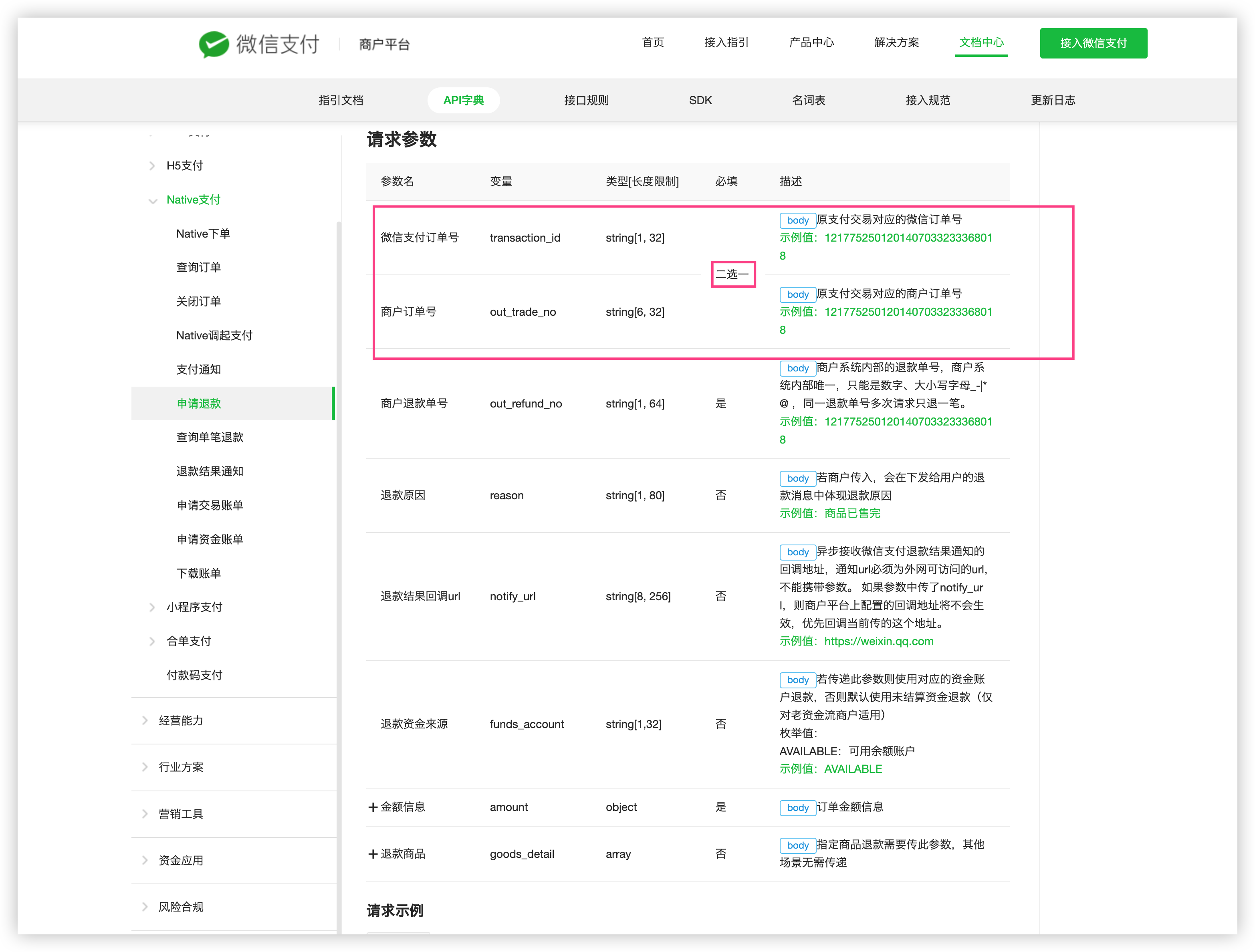Open the 关闭订单 sidebar item
1255x952 pixels.
pyautogui.click(x=199, y=301)
